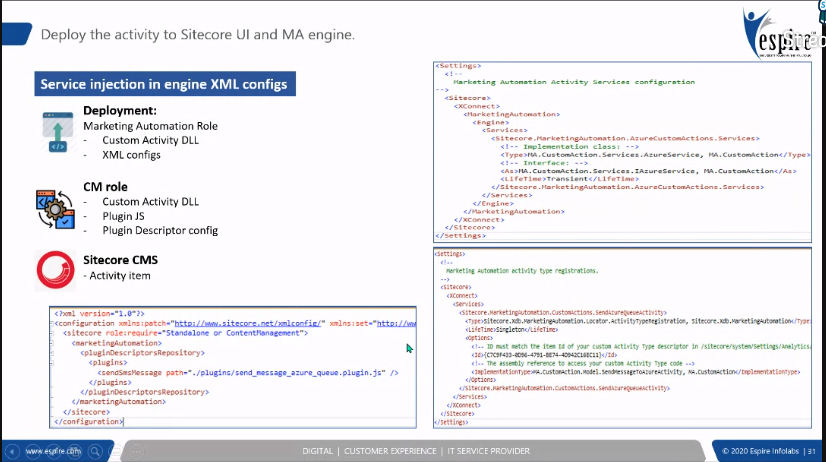Viewport: 826px width, 462px height.
Task: Open the sitecore.net xmlconfig hyperlink in the code
Action: 248,323
